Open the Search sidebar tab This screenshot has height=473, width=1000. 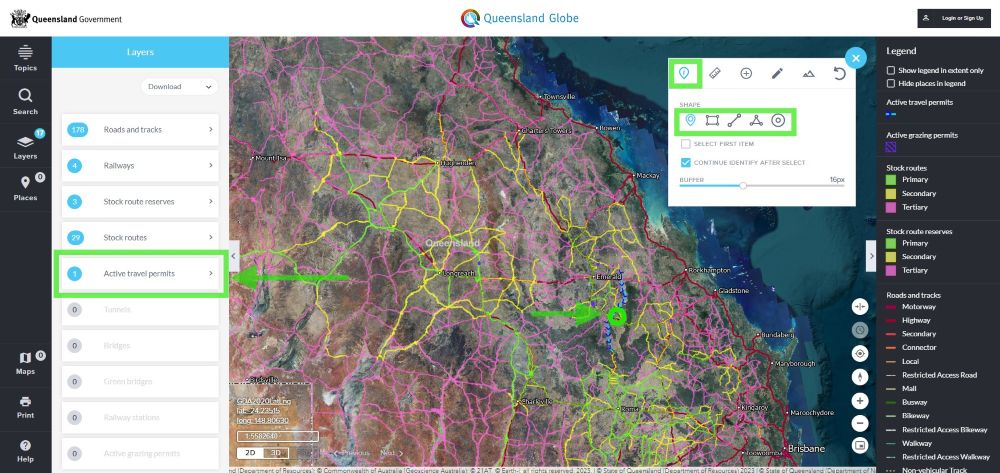pyautogui.click(x=25, y=101)
